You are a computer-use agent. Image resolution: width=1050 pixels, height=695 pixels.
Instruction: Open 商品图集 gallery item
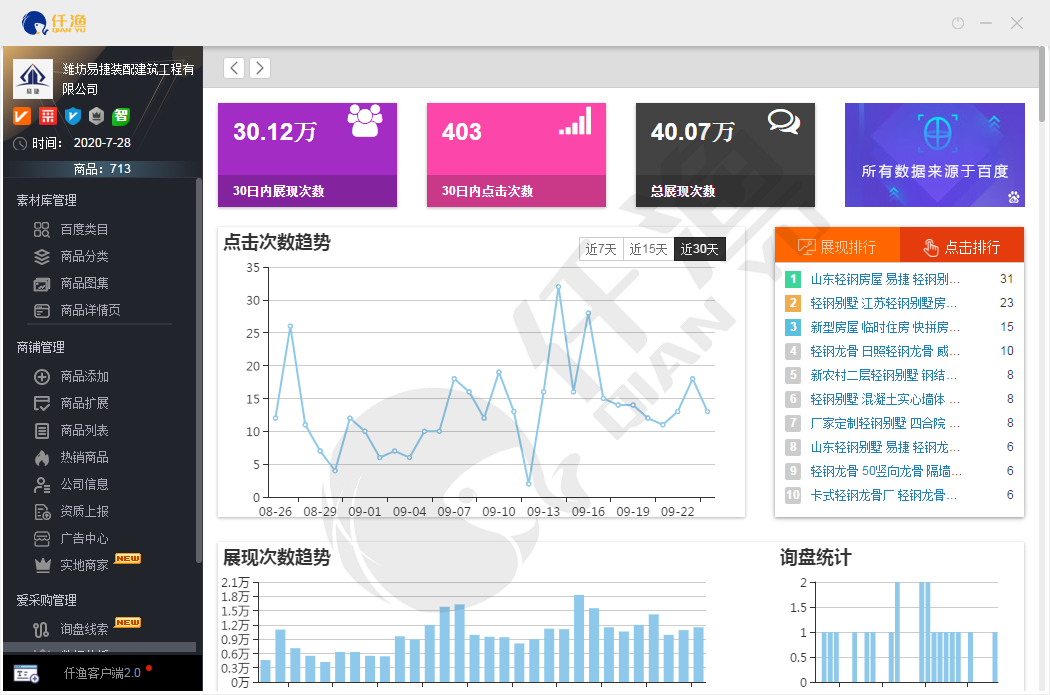[84, 283]
